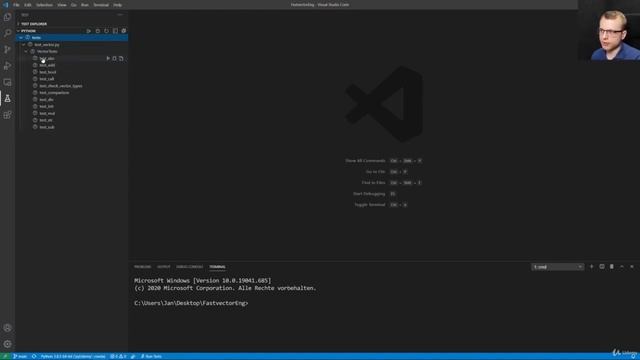Show source of the test_abs test
This screenshot has height=360, width=640.
pos(121,58)
